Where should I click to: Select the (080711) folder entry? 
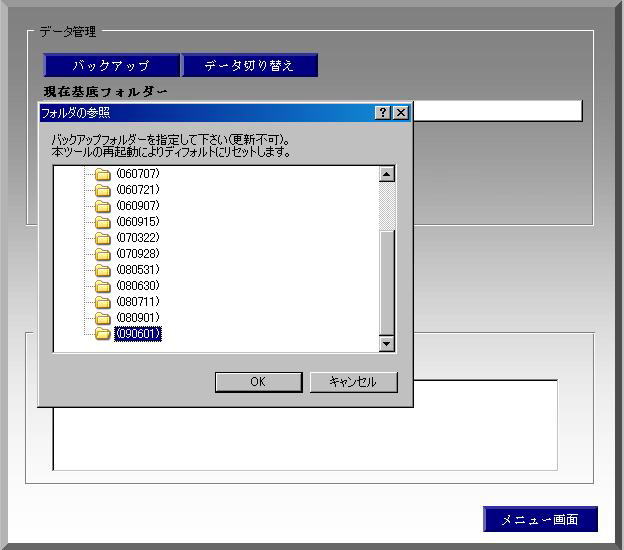(138, 302)
